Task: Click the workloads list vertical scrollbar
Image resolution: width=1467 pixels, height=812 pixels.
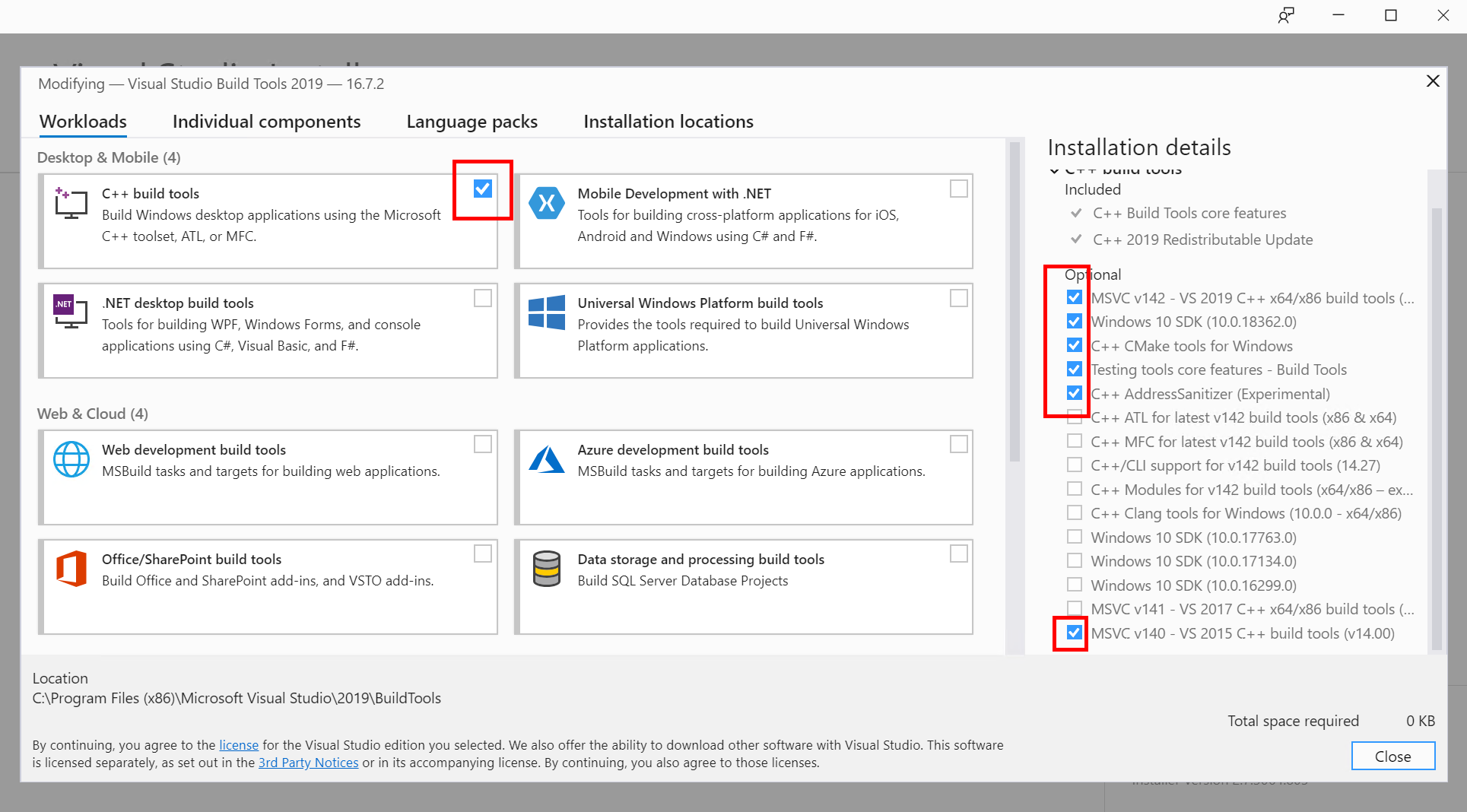Action: tap(1015, 303)
